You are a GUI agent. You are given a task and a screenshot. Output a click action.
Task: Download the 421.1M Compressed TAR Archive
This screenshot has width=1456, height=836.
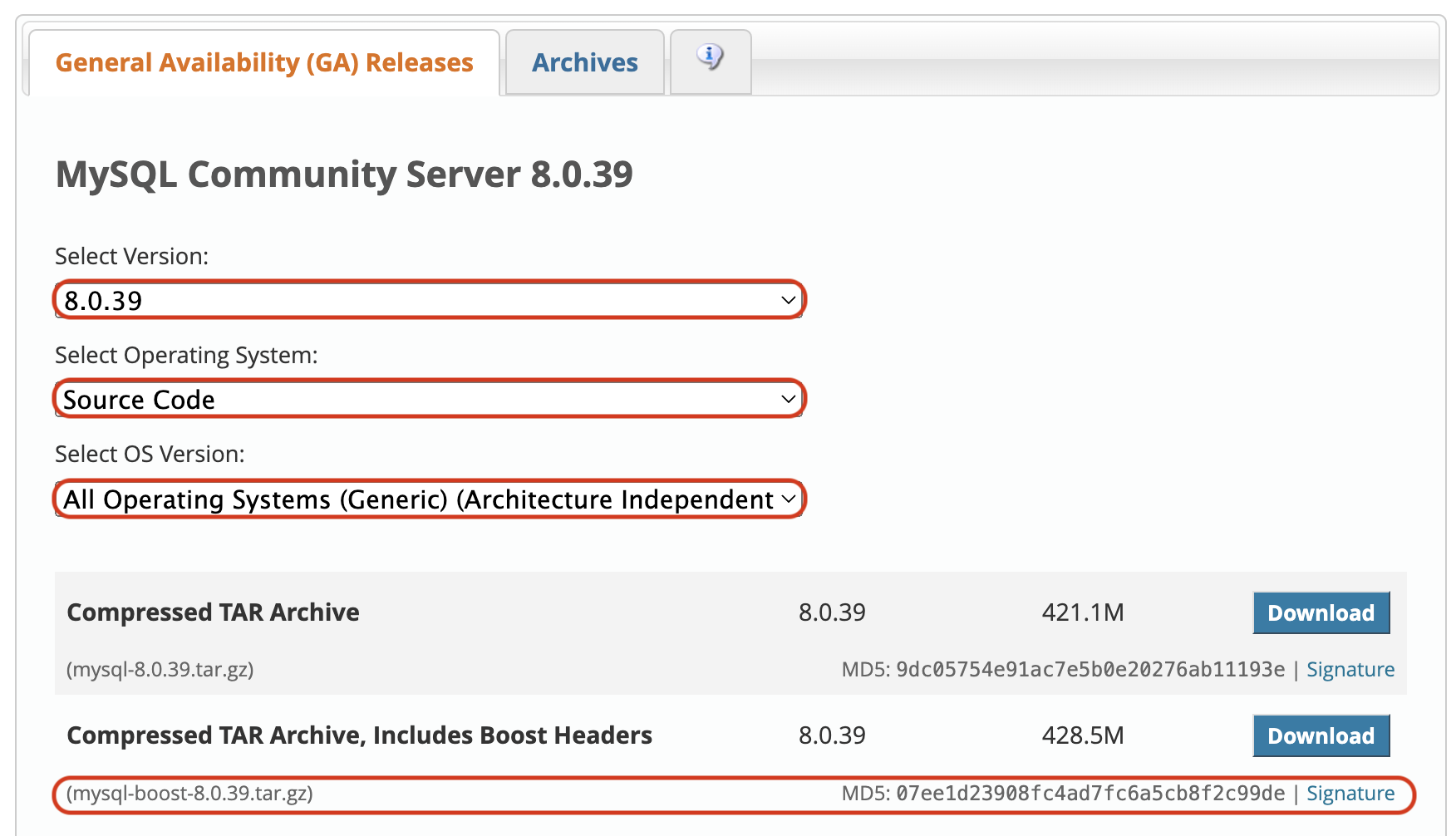tap(1320, 613)
